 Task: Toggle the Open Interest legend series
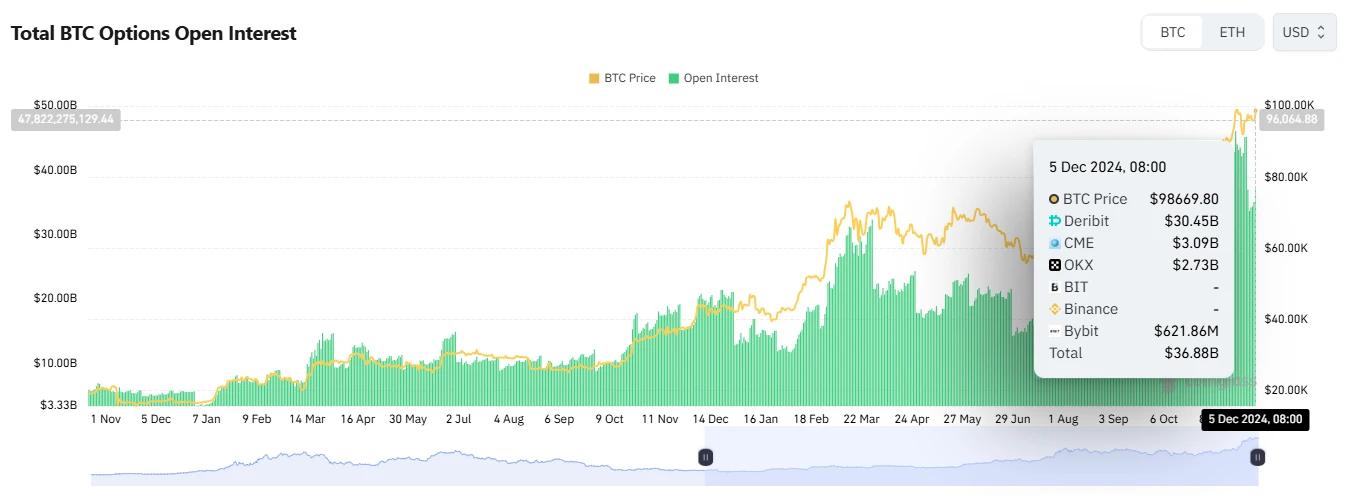[x=720, y=78]
